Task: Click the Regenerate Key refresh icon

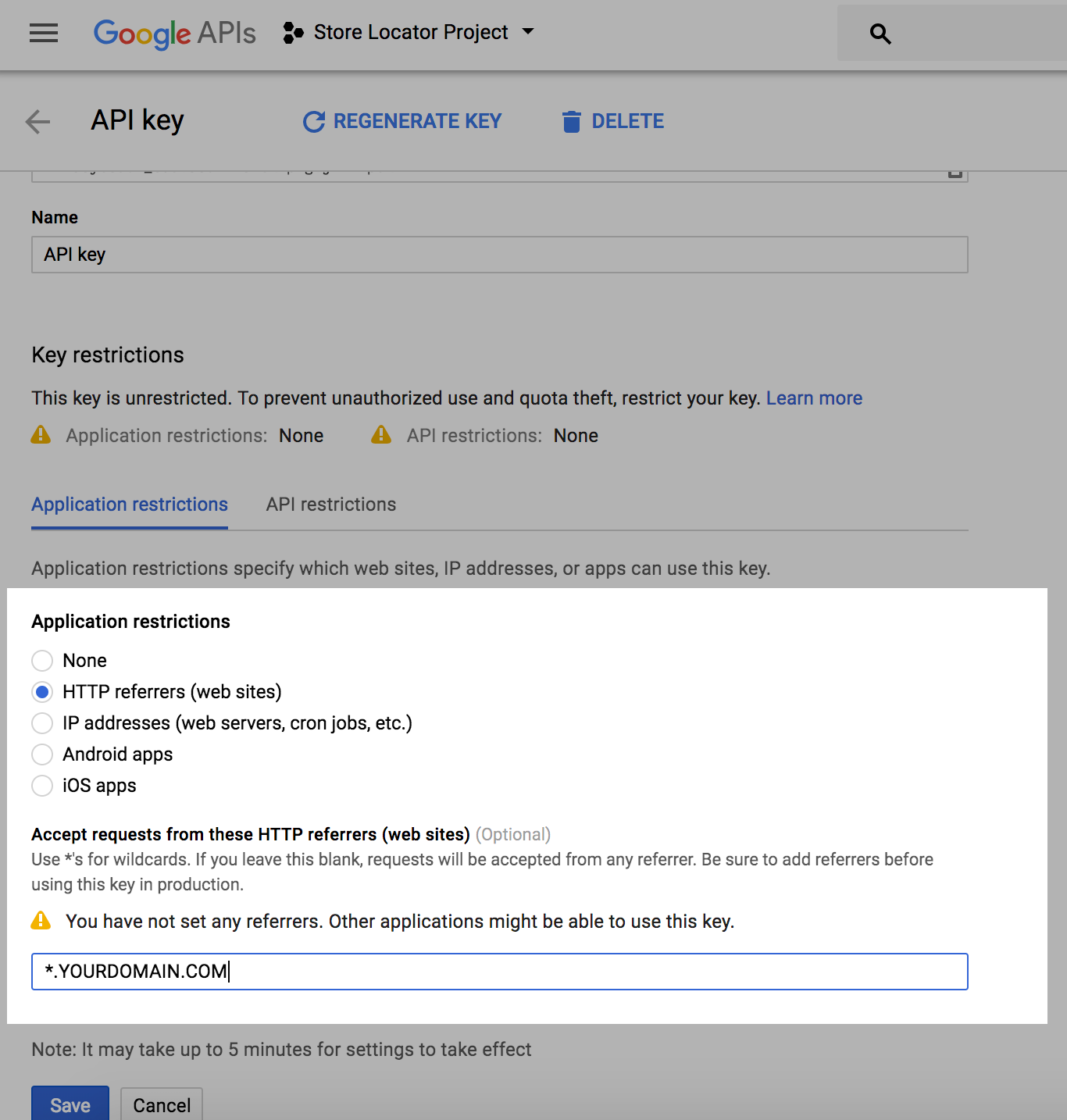Action: pos(314,122)
